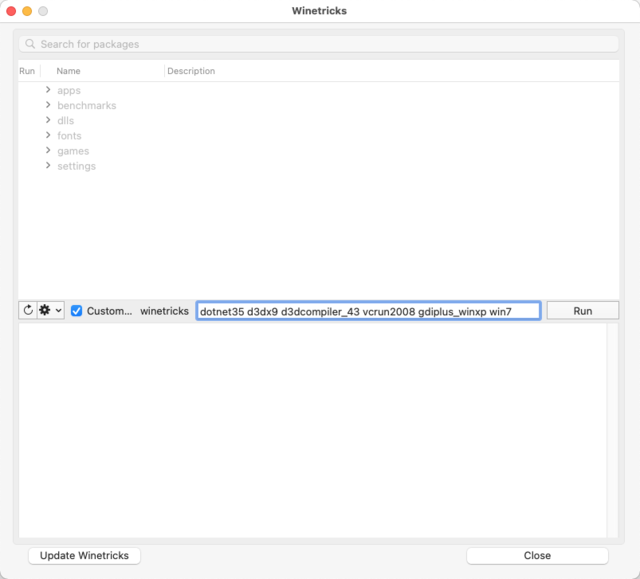
Task: Expand the benchmarks category chevron
Action: (48, 105)
